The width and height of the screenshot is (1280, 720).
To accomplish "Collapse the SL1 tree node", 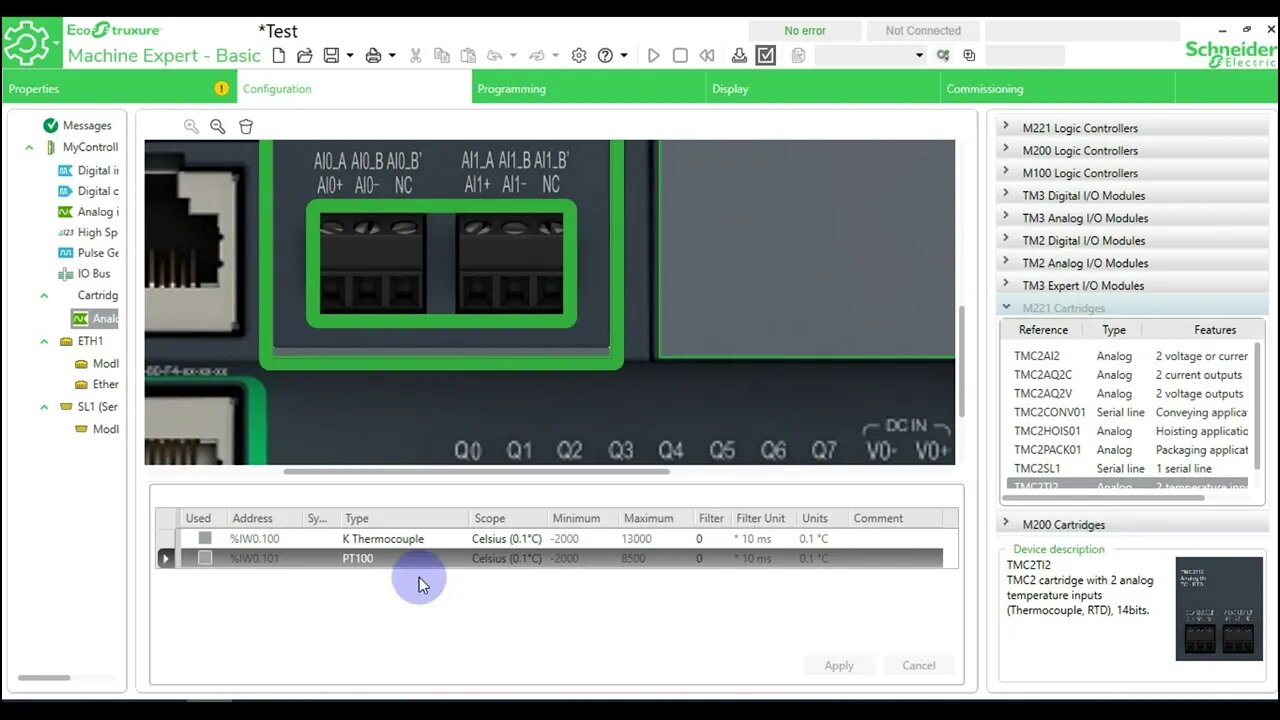I will (x=44, y=407).
